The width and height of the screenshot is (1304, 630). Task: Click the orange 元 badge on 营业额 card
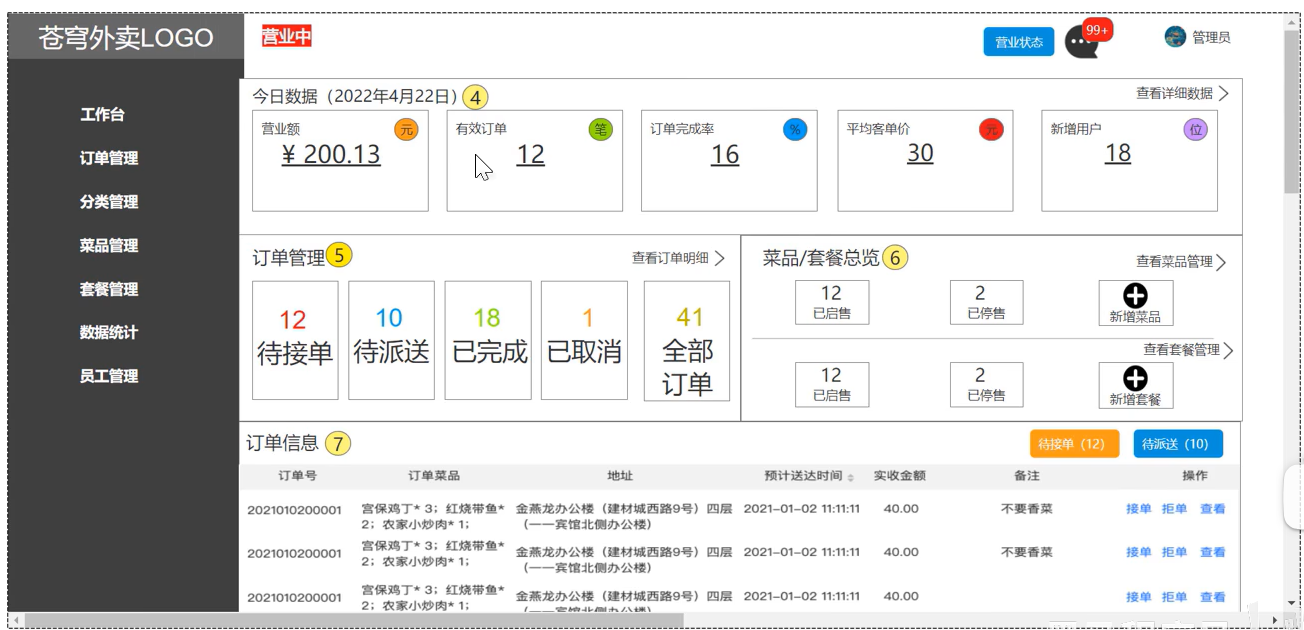(x=406, y=129)
